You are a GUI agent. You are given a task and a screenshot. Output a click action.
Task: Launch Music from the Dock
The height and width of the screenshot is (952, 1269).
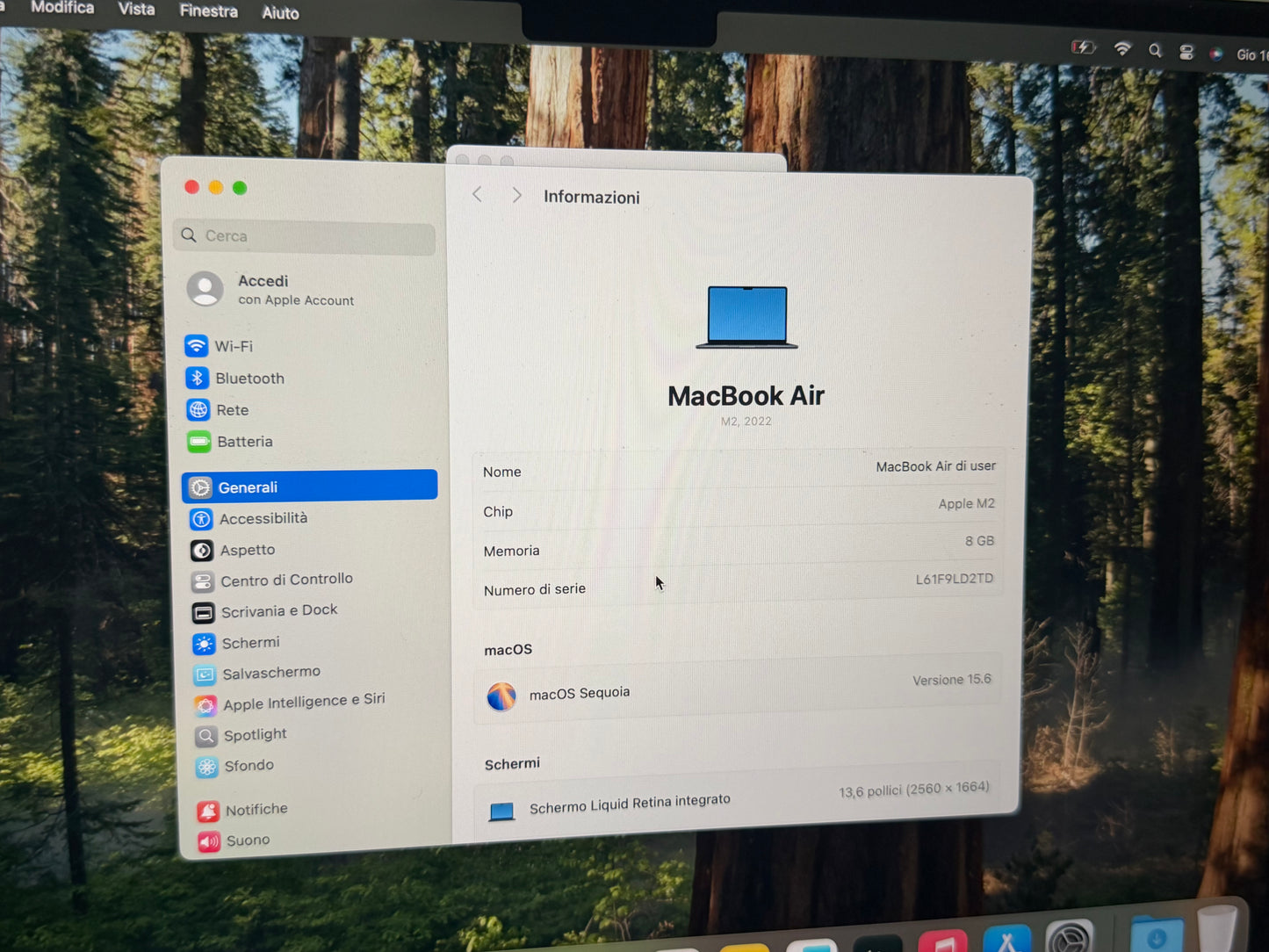coord(943,941)
